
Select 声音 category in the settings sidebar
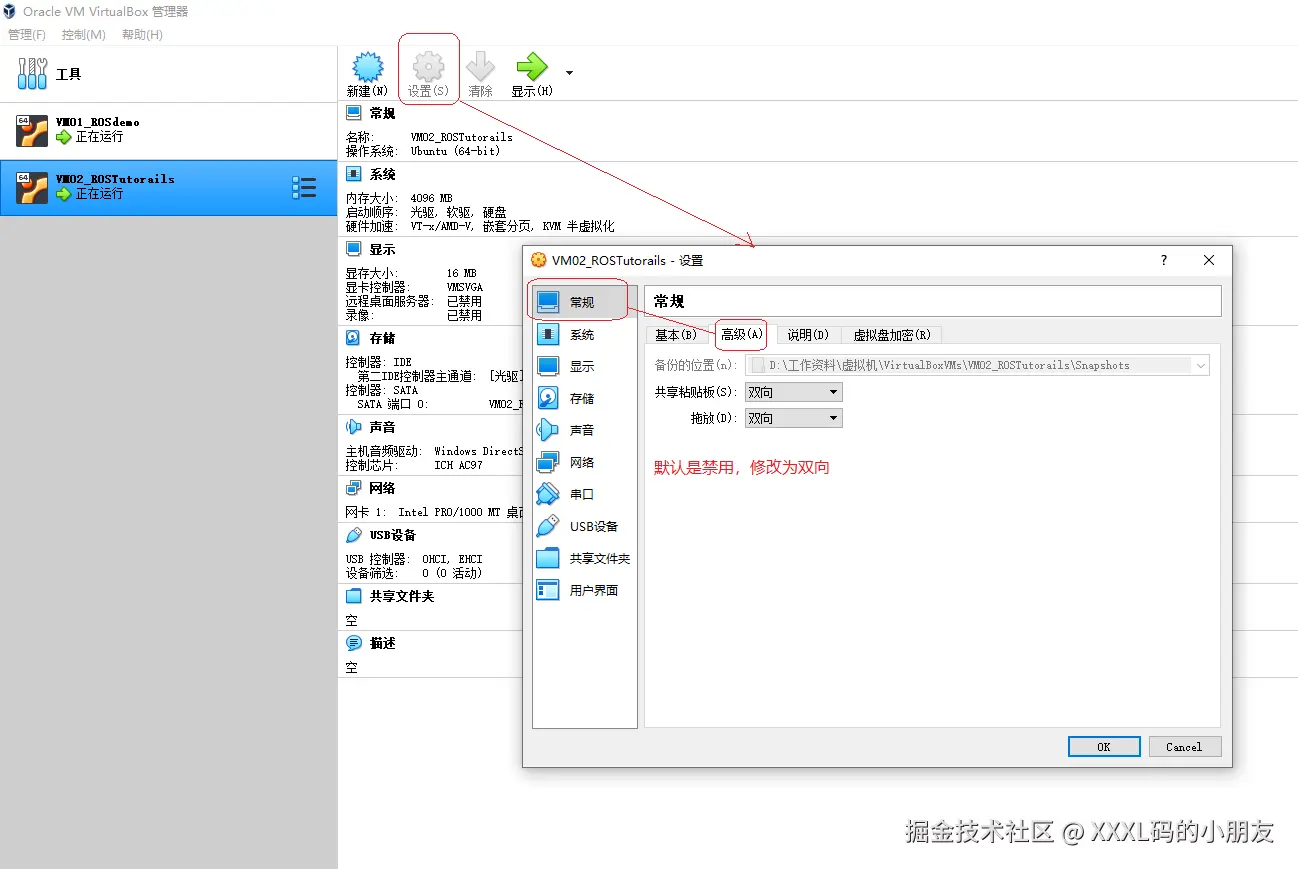[x=584, y=430]
